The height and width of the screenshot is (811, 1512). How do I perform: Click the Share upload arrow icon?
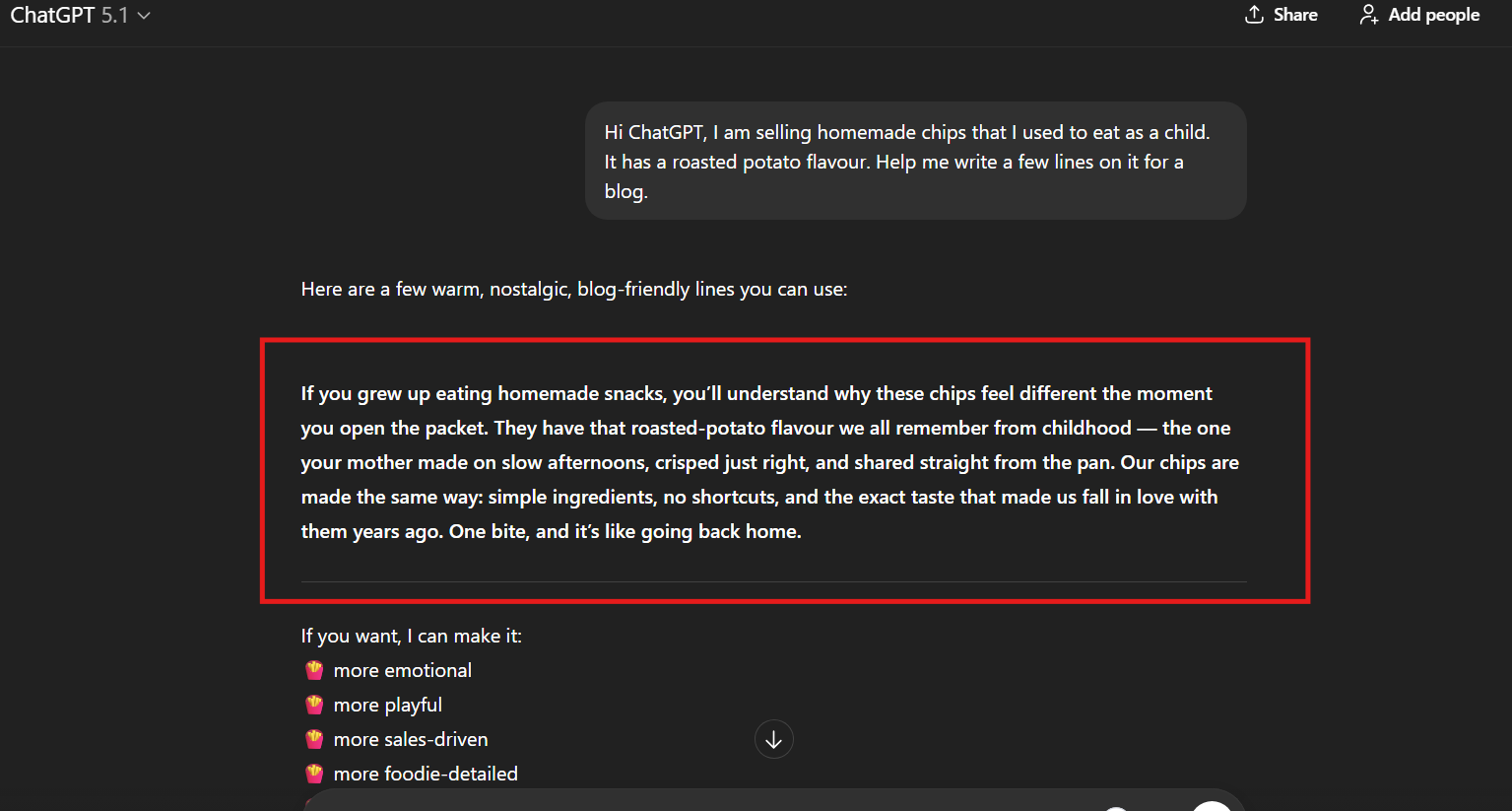pos(1254,15)
